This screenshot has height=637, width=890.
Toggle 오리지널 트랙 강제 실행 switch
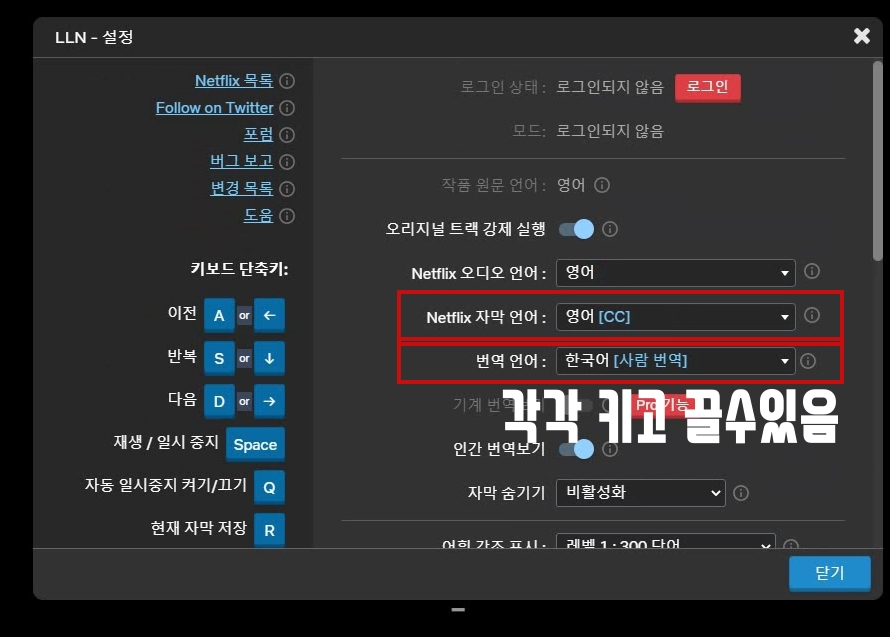click(x=576, y=229)
